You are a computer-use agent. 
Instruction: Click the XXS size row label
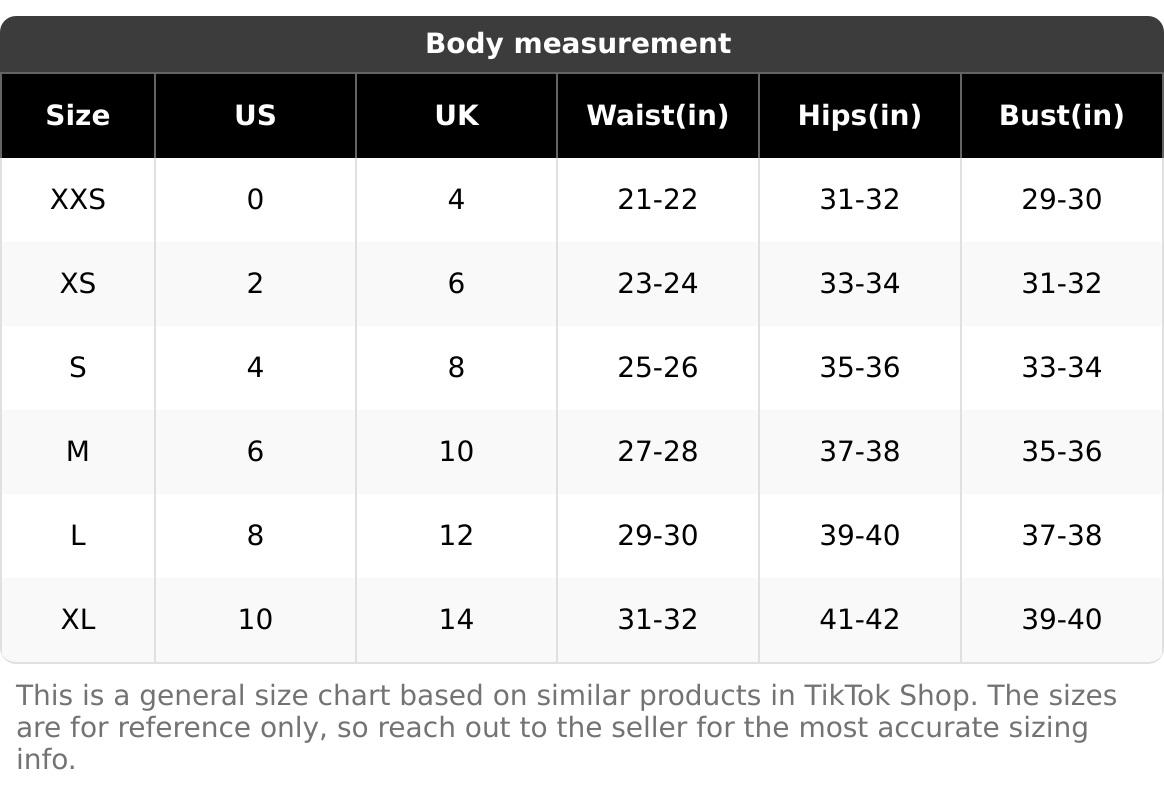[78, 200]
